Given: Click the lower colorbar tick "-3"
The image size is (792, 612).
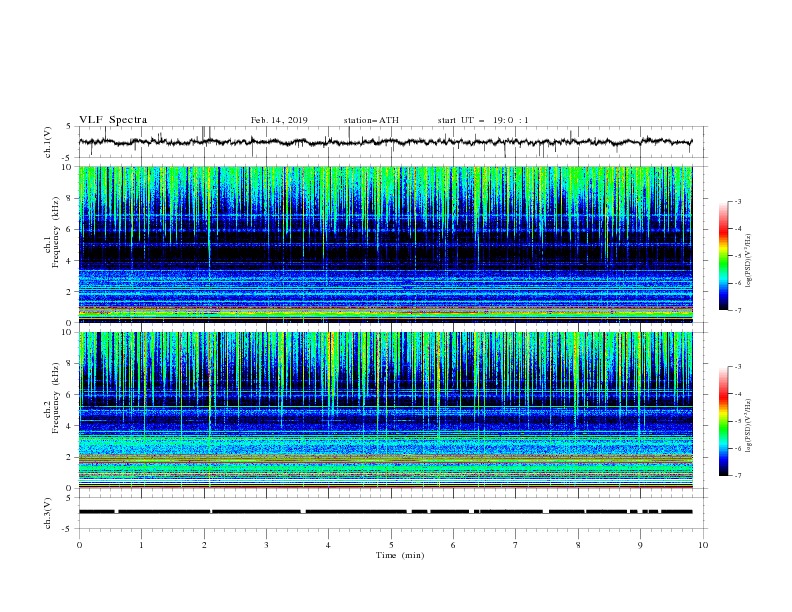Looking at the screenshot, I should [x=738, y=367].
